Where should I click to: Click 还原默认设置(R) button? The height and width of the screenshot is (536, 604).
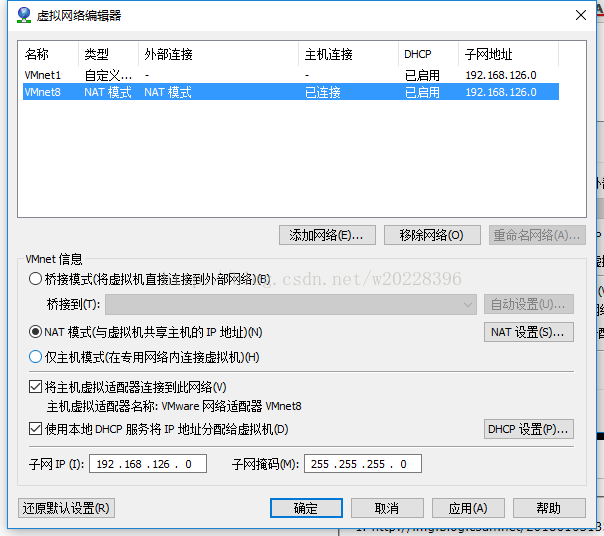click(x=66, y=508)
